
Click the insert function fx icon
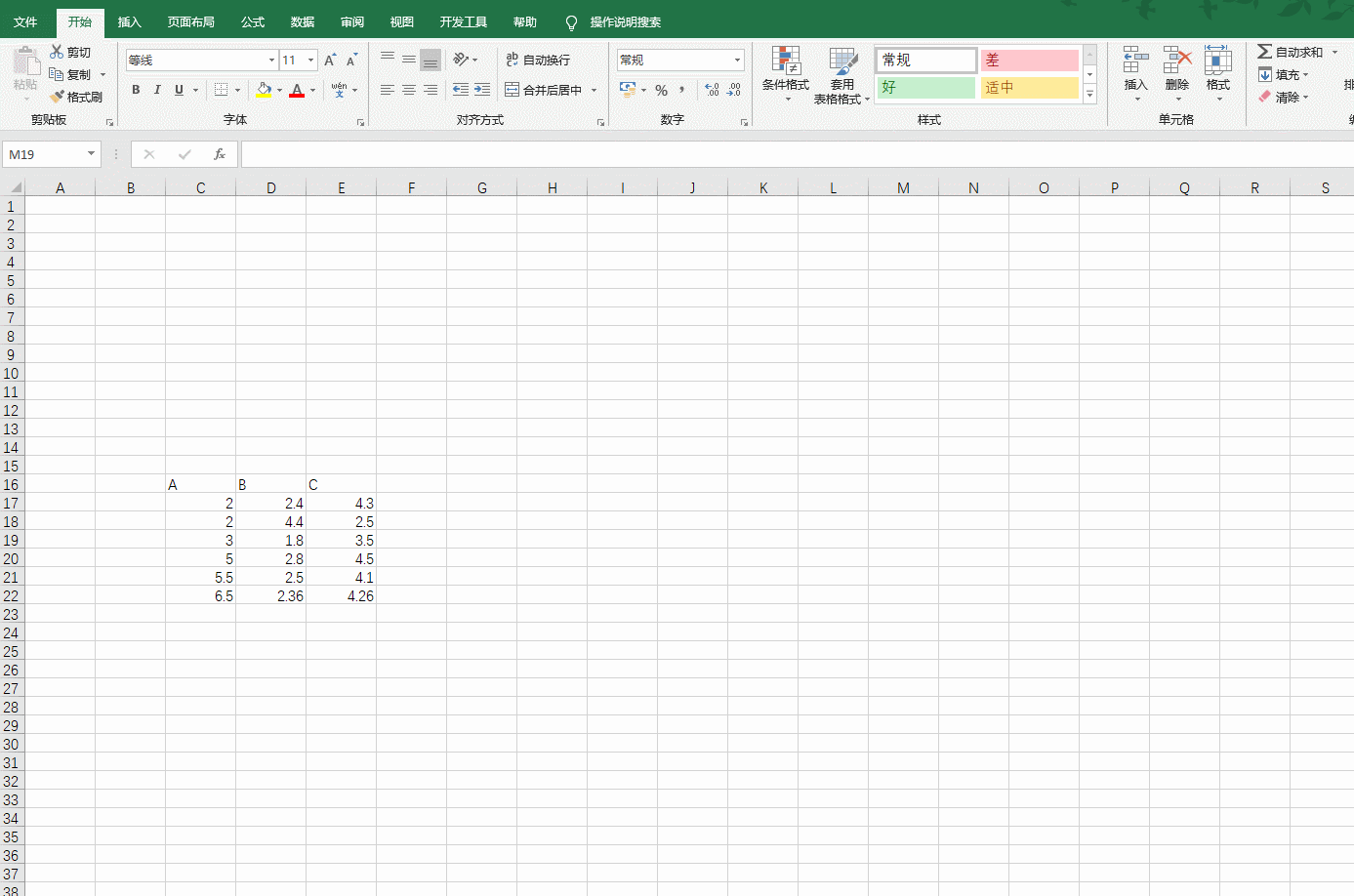220,154
